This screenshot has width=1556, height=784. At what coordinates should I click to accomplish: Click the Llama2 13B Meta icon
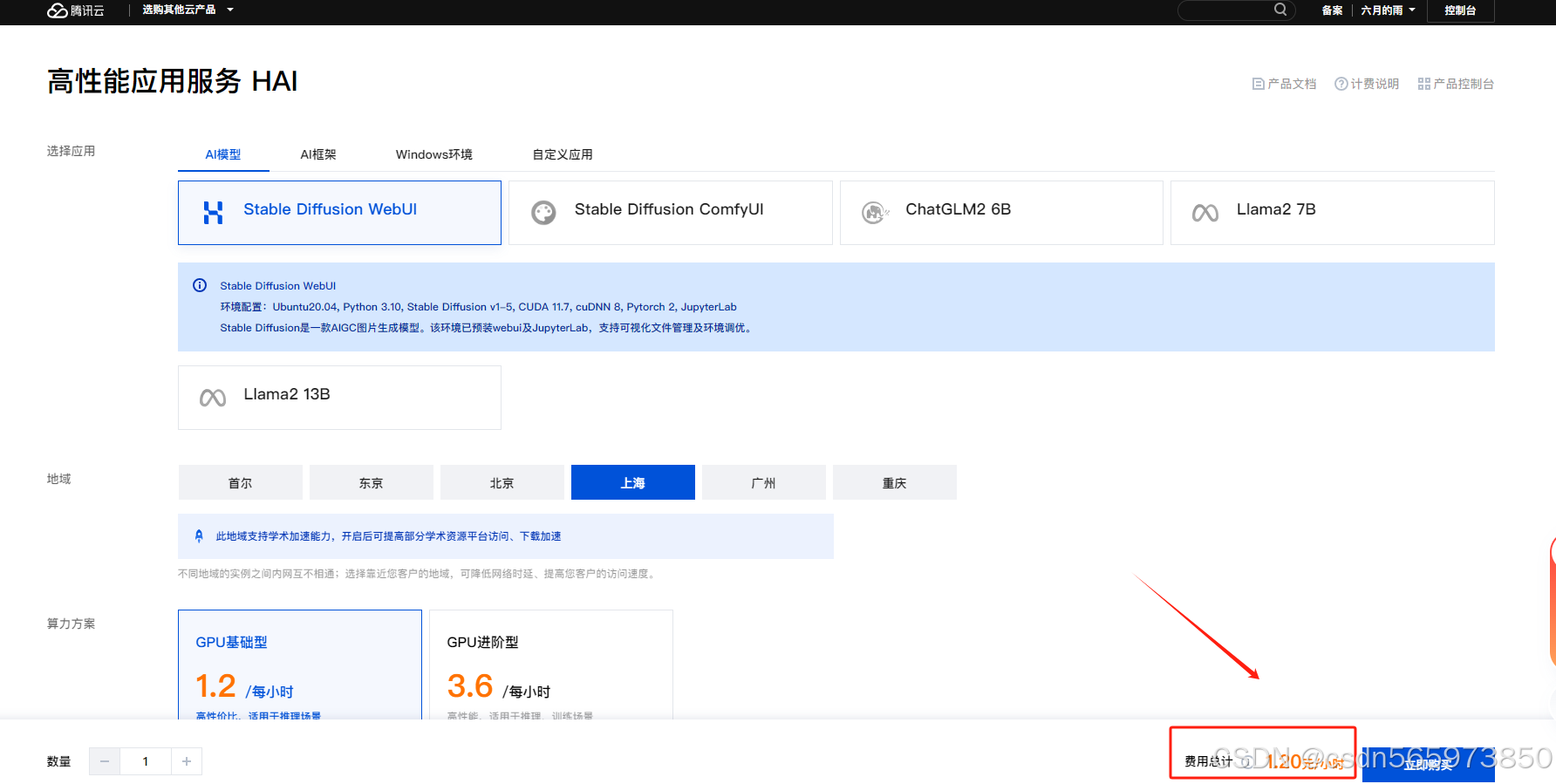(x=213, y=398)
